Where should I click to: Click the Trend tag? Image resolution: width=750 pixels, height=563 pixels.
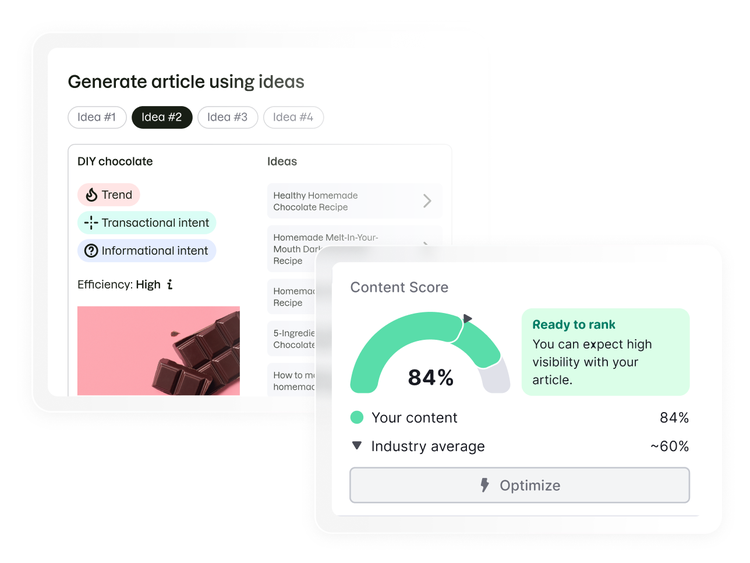[109, 195]
